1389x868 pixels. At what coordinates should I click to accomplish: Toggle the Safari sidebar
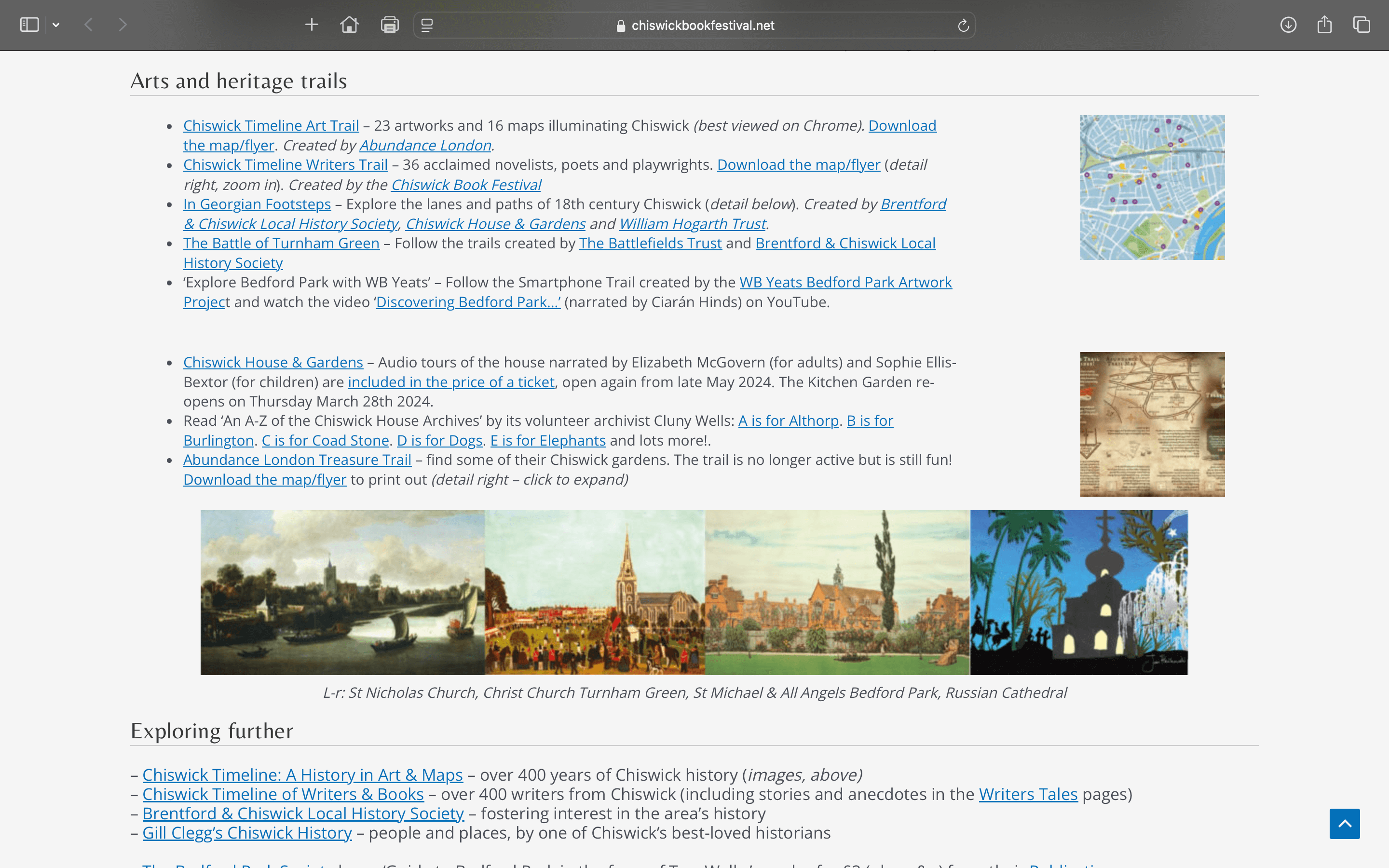(x=29, y=25)
